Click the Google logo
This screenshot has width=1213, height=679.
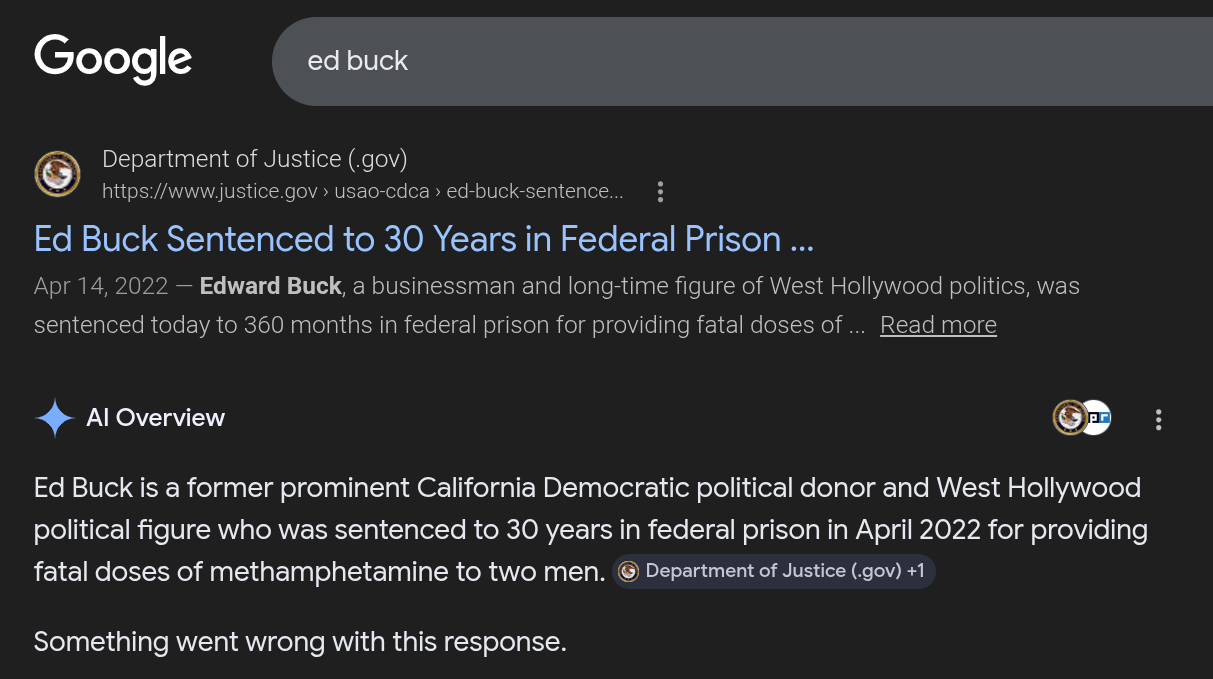[113, 58]
